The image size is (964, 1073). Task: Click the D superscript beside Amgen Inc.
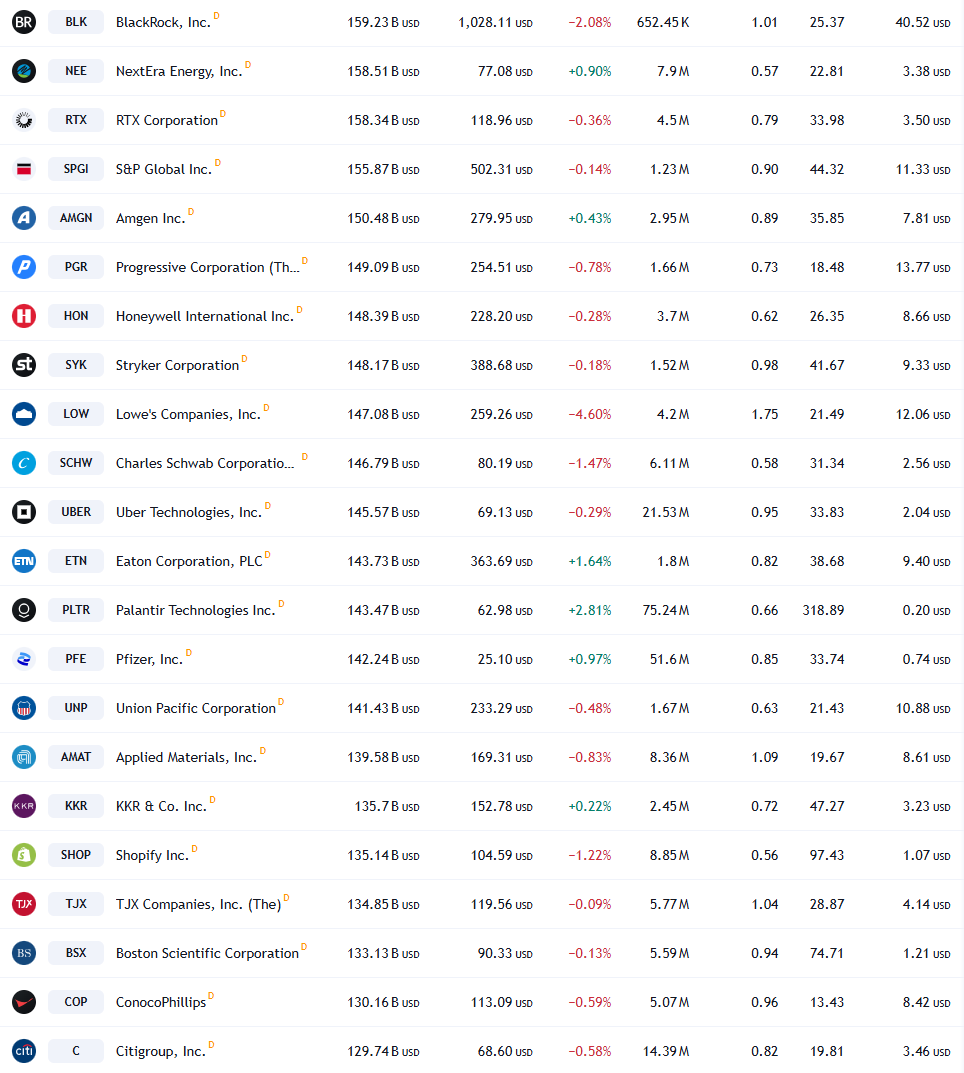[191, 211]
